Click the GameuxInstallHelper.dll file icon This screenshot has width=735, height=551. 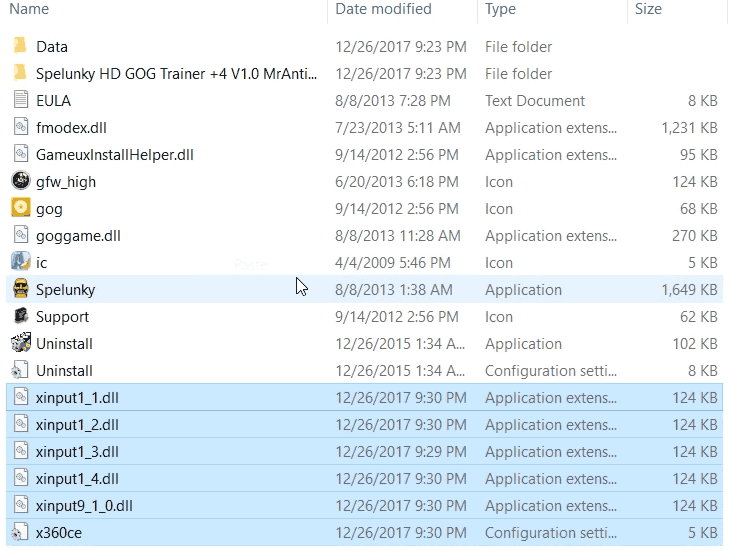tap(21, 154)
